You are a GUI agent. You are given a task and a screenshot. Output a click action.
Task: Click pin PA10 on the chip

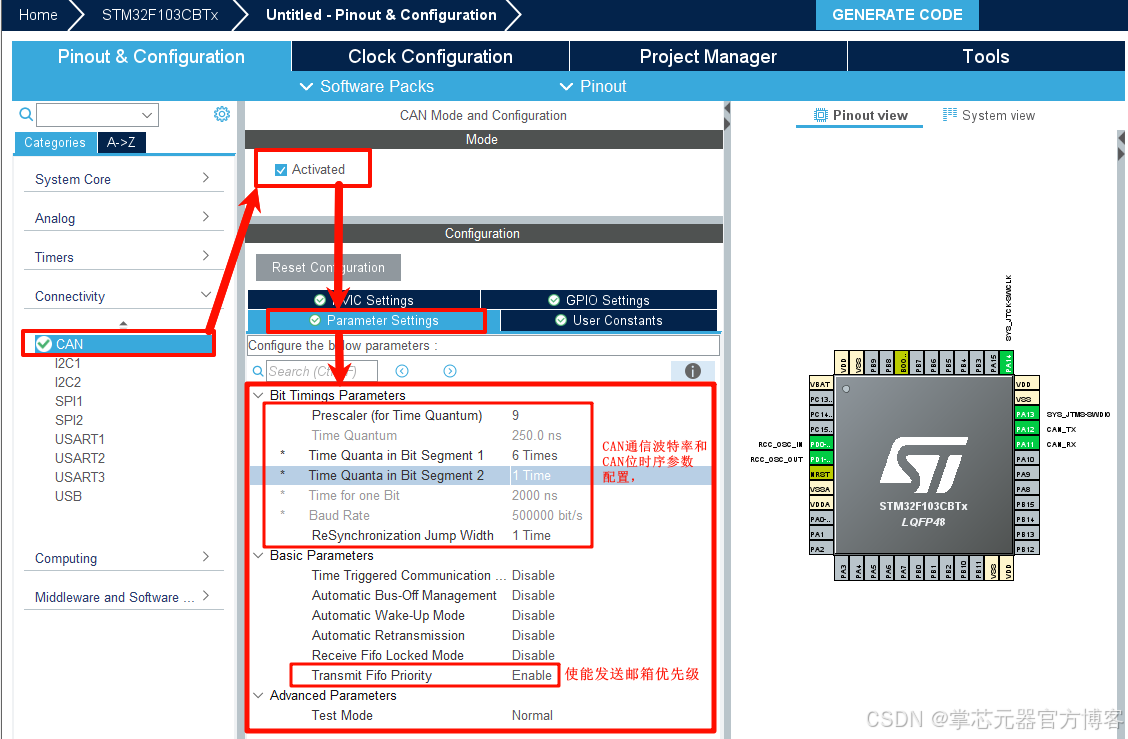[1026, 459]
